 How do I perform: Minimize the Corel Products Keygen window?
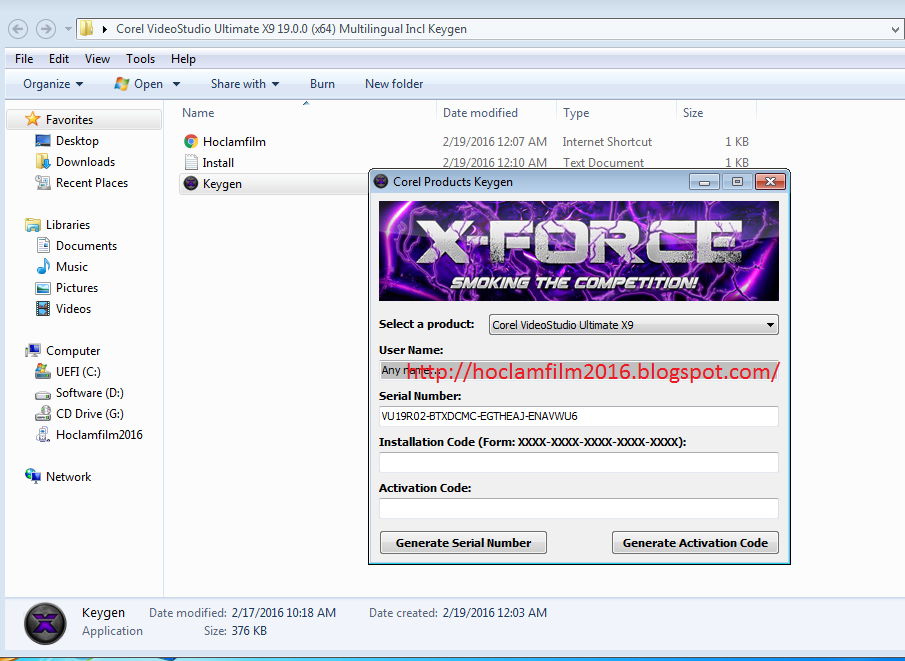(x=704, y=182)
